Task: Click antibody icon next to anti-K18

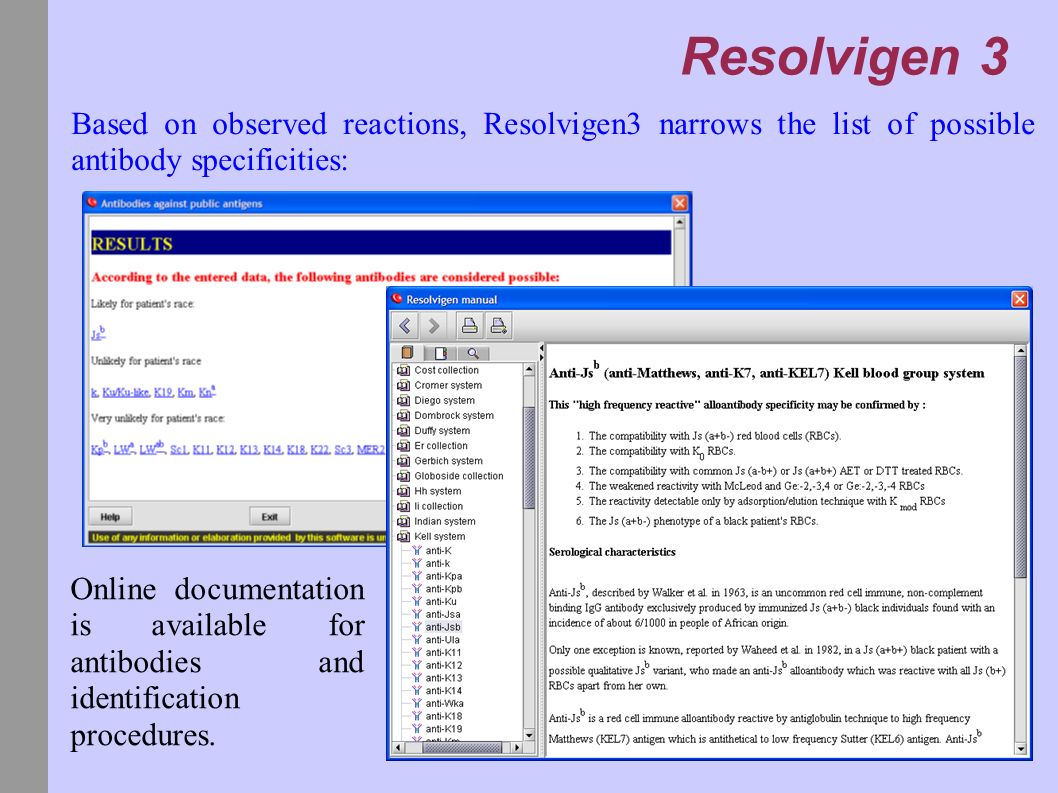Action: pos(417,717)
